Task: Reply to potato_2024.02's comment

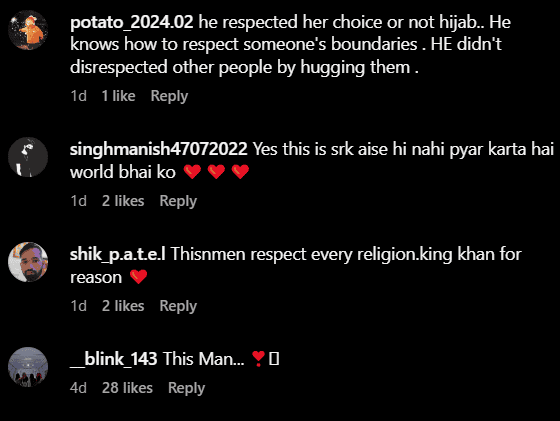Action: 169,96
